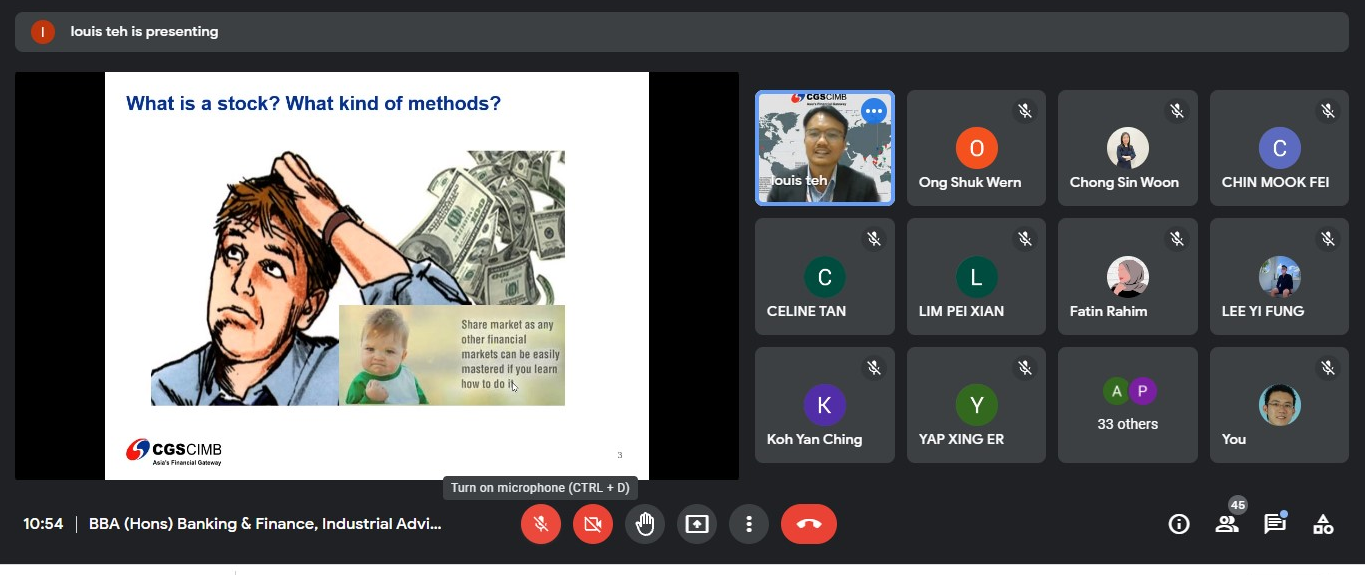The width and height of the screenshot is (1365, 575).
Task: Open the Activities panel icon
Action: click(1323, 524)
